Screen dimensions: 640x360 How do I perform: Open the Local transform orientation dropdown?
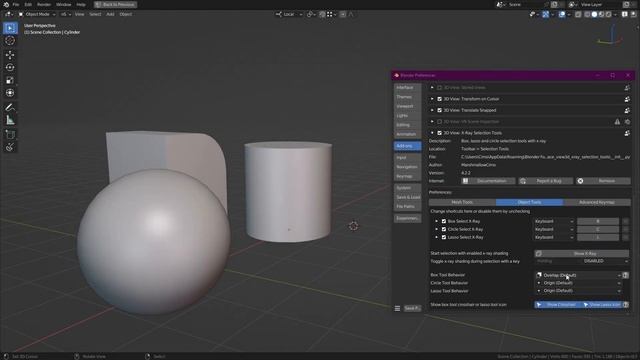(289, 14)
